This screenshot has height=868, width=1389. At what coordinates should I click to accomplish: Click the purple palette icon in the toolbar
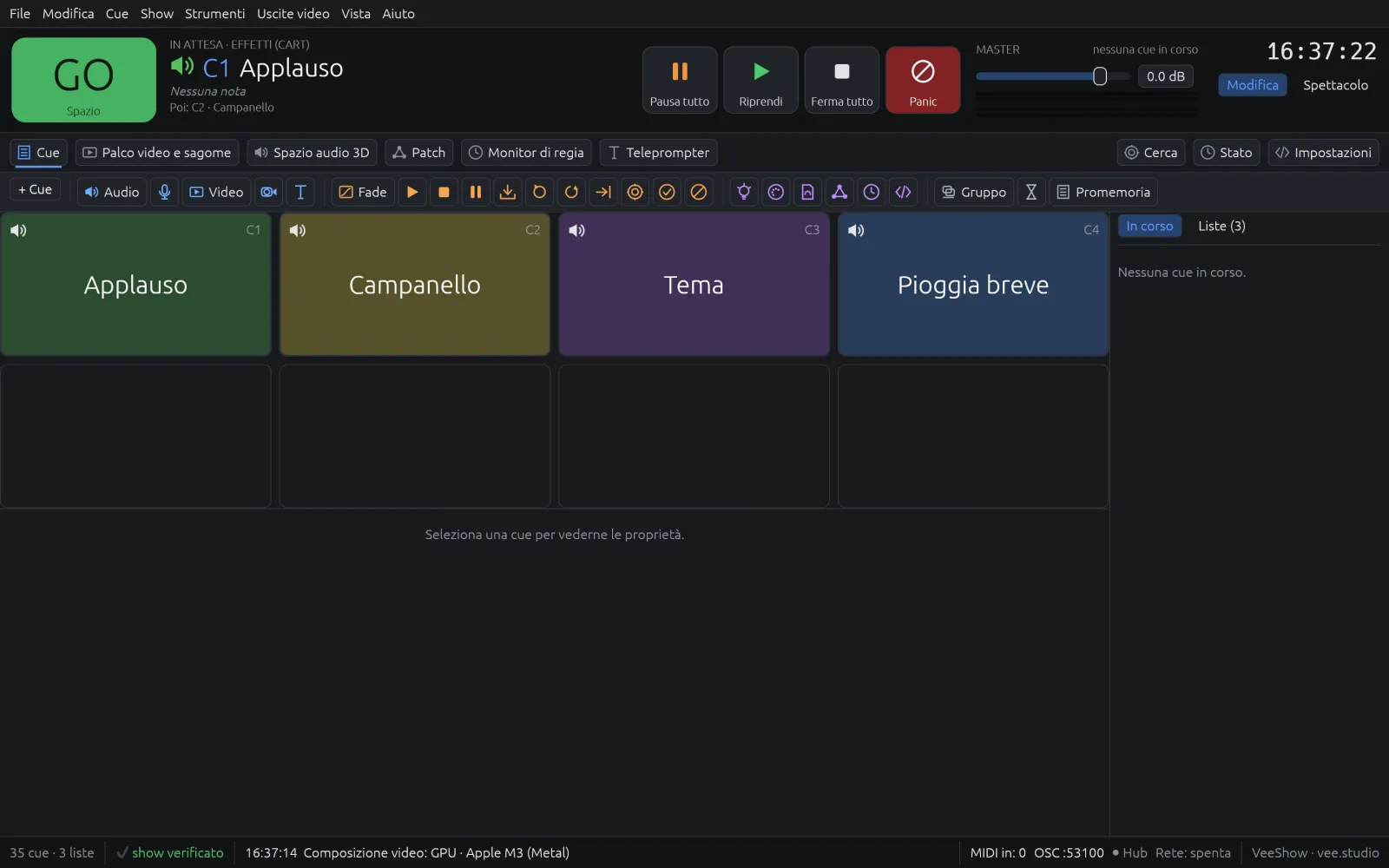point(776,192)
